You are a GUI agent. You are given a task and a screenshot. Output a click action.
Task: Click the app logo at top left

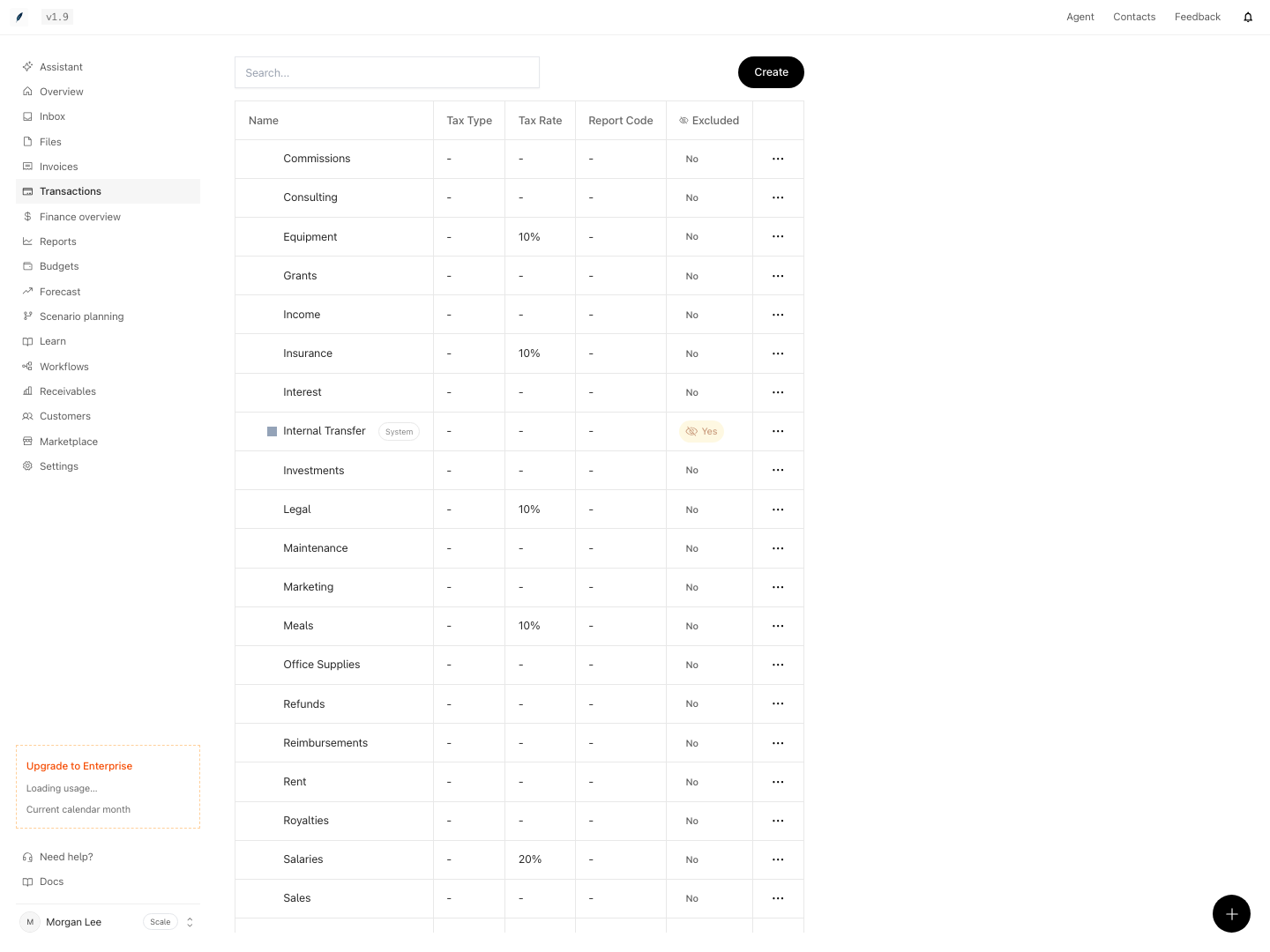tap(19, 17)
